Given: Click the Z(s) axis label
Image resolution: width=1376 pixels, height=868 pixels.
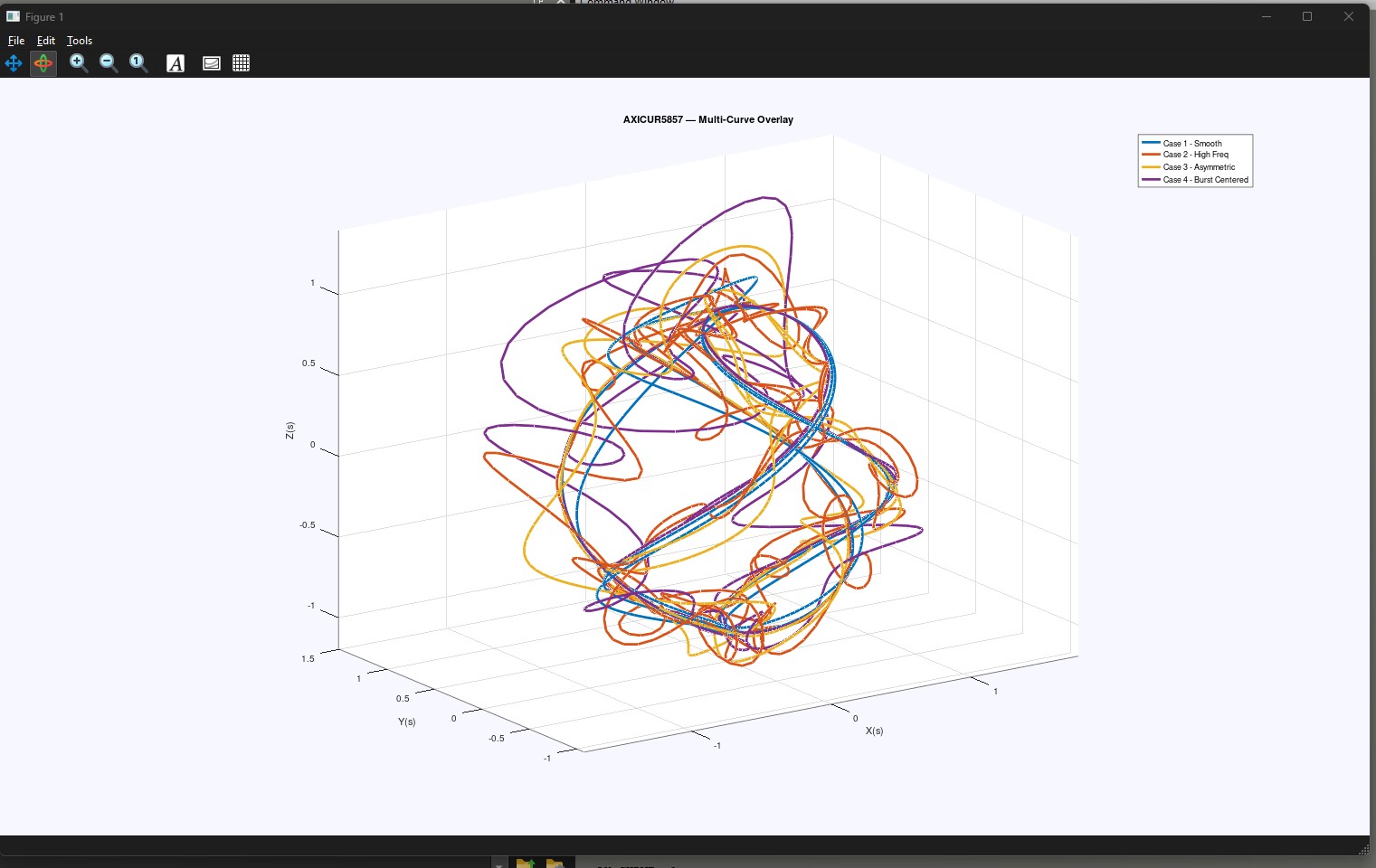Looking at the screenshot, I should point(289,430).
